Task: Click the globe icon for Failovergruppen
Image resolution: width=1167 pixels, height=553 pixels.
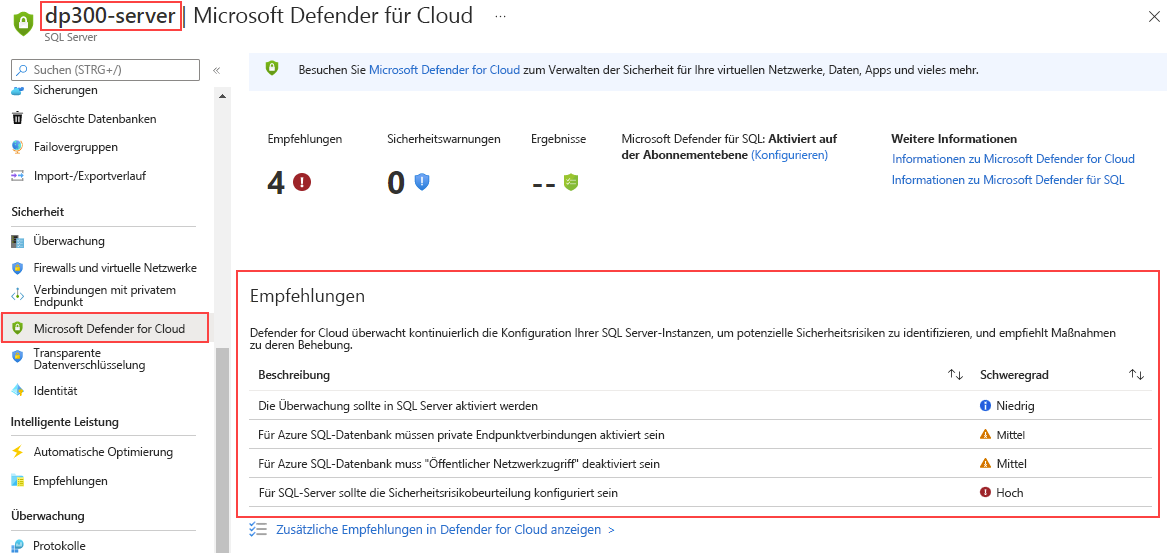Action: pyautogui.click(x=18, y=147)
